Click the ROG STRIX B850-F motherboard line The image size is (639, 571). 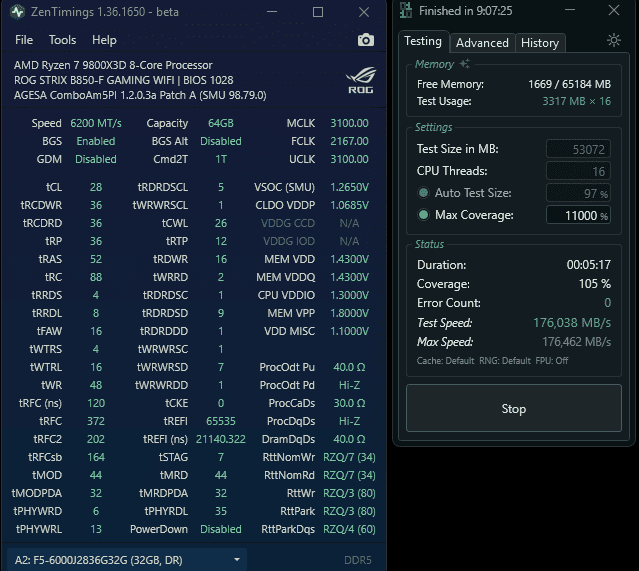pyautogui.click(x=123, y=80)
